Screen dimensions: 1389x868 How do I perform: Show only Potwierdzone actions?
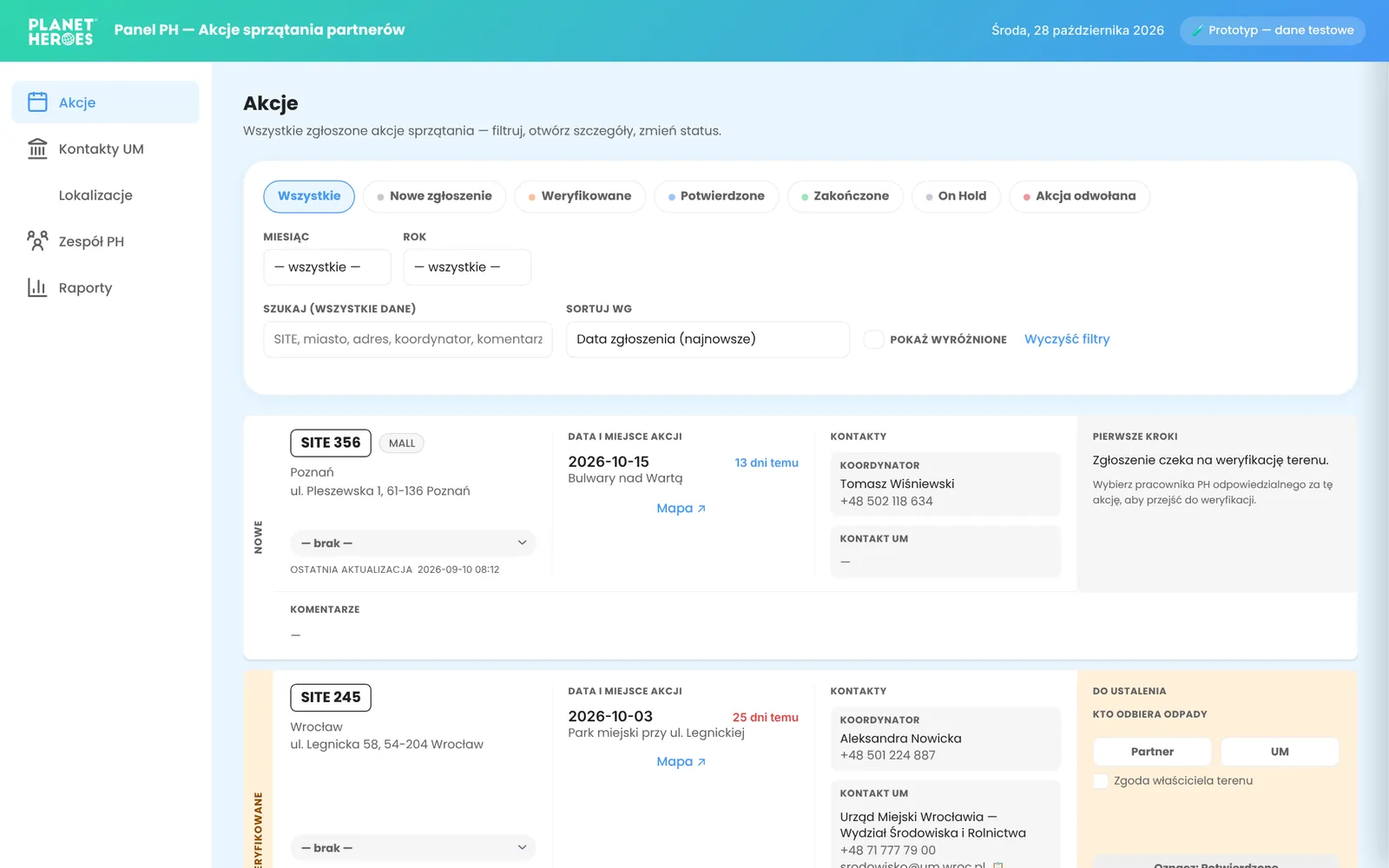[716, 196]
